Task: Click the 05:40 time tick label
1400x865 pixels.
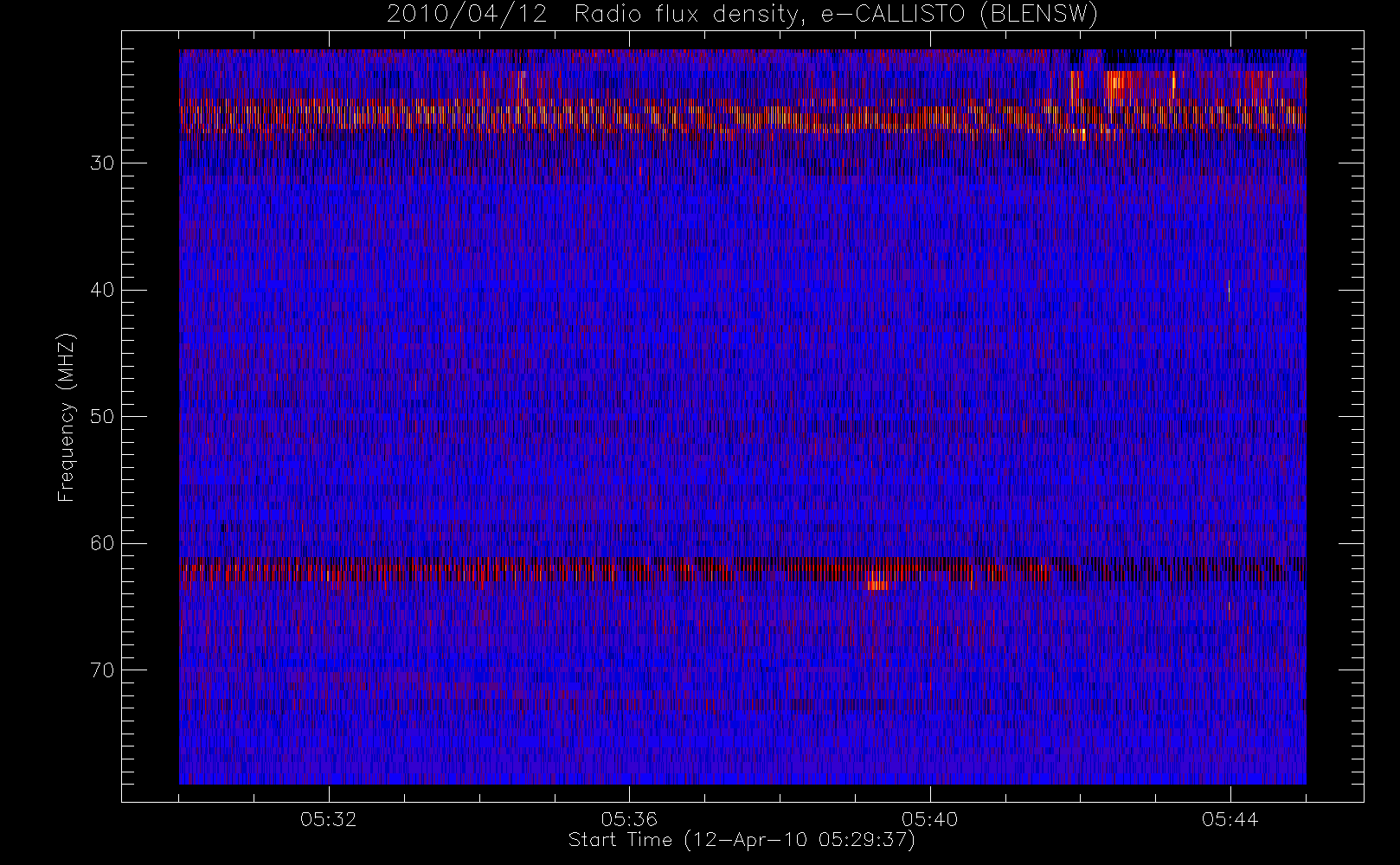Action: (929, 819)
